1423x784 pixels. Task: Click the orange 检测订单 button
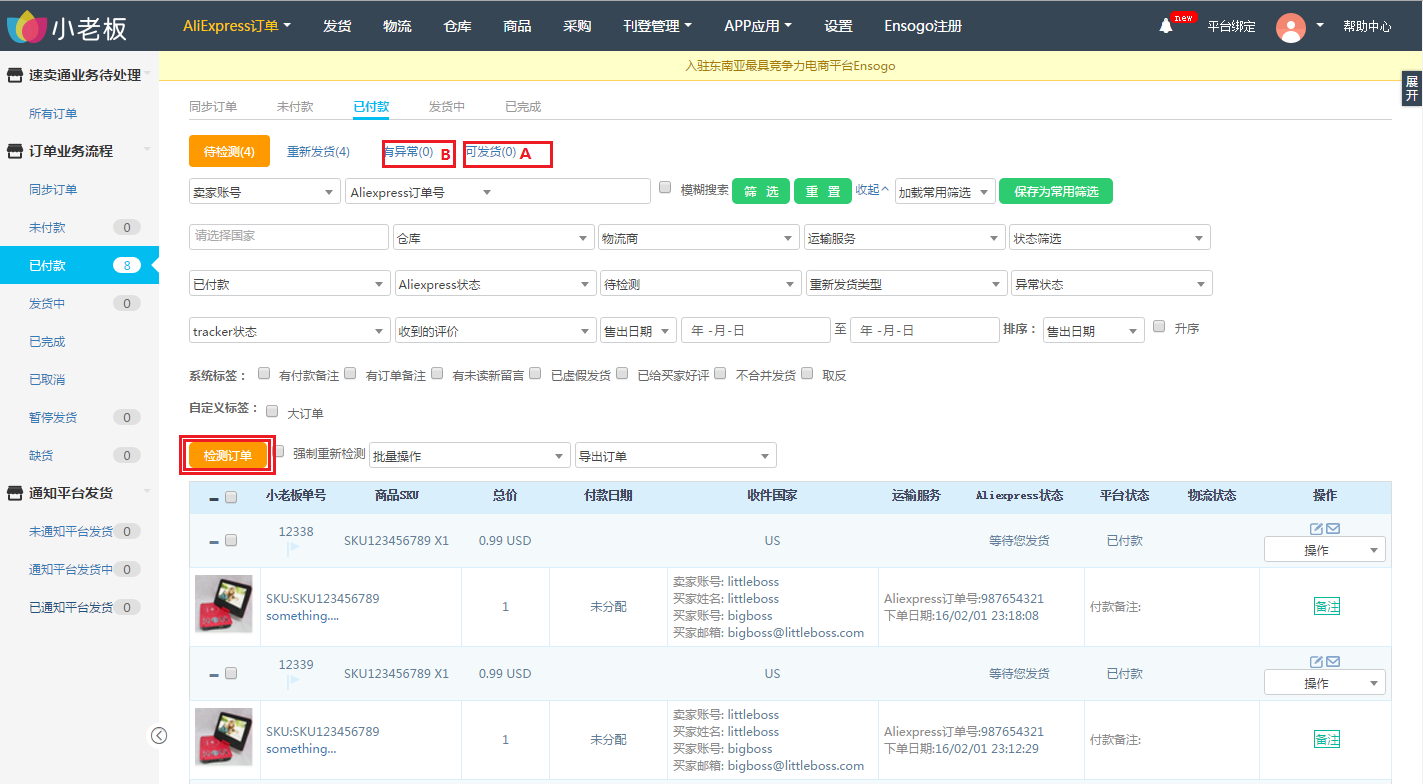click(x=228, y=456)
